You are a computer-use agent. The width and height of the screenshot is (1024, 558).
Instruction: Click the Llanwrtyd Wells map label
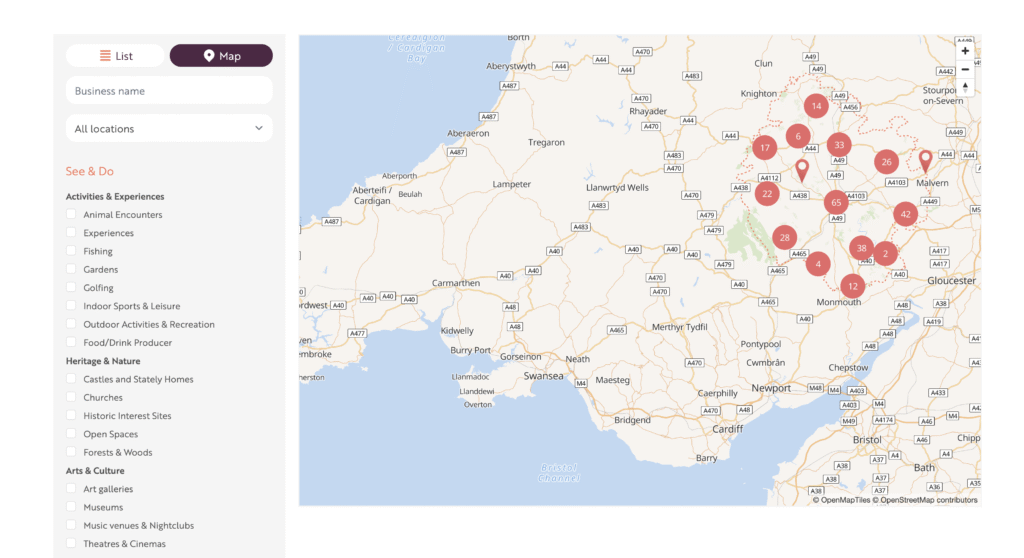[617, 188]
